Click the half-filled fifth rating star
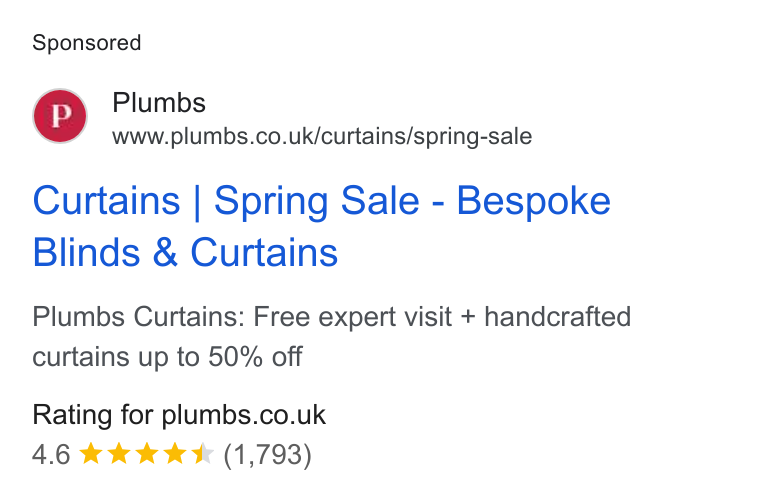This screenshot has width=760, height=498. (x=203, y=454)
